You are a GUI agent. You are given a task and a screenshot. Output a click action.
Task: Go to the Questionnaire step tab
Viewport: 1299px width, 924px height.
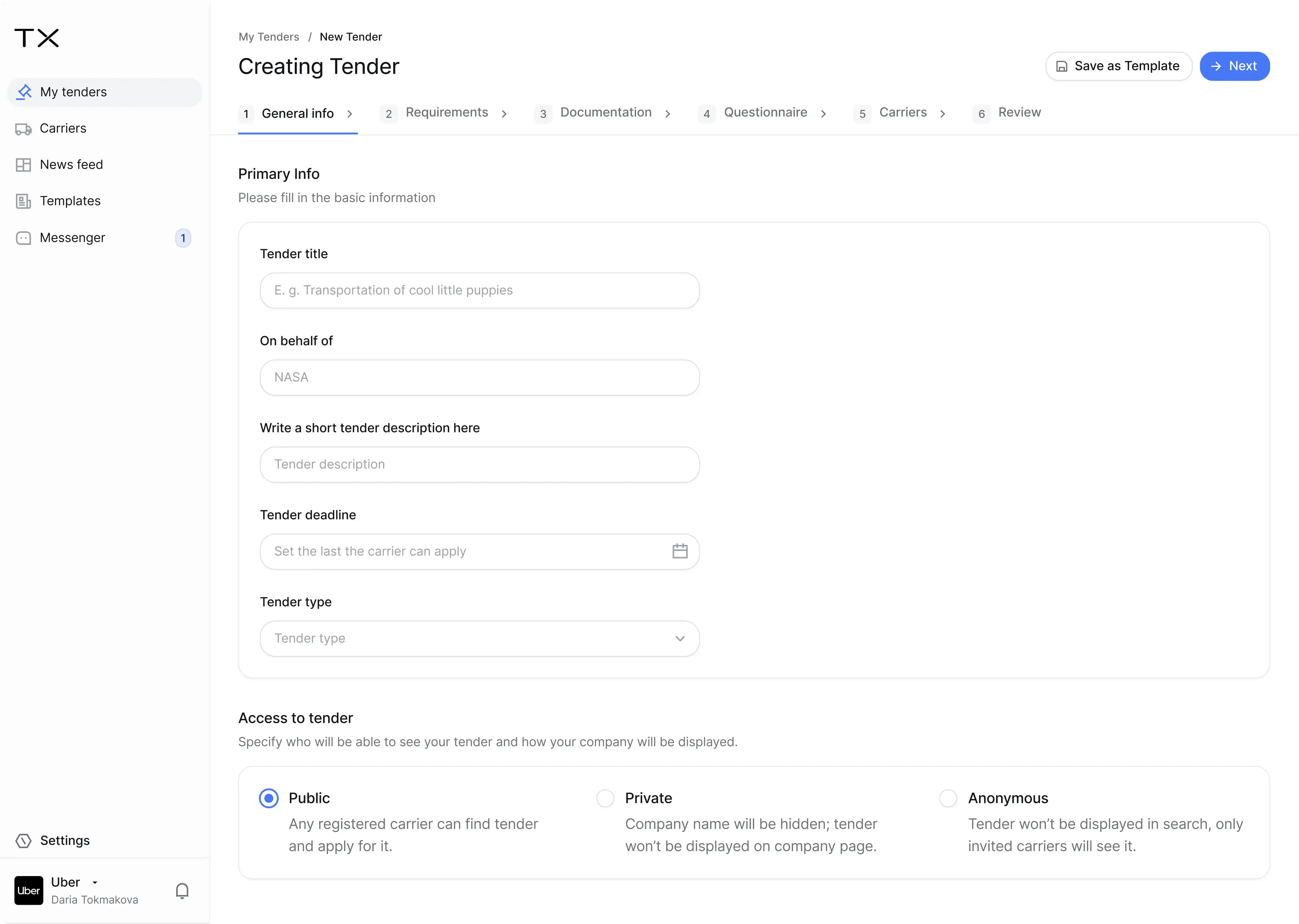765,113
